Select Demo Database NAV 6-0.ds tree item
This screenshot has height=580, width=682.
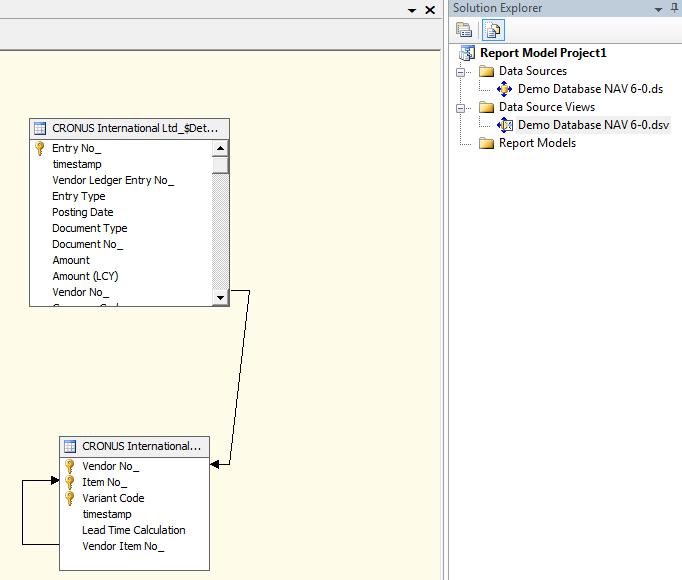pos(590,89)
